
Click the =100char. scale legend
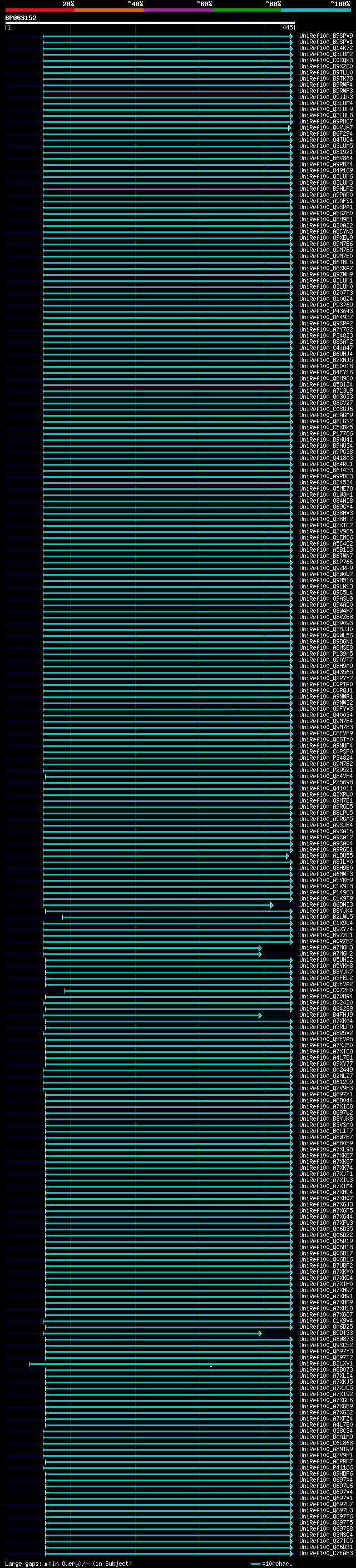[x=271, y=1563]
